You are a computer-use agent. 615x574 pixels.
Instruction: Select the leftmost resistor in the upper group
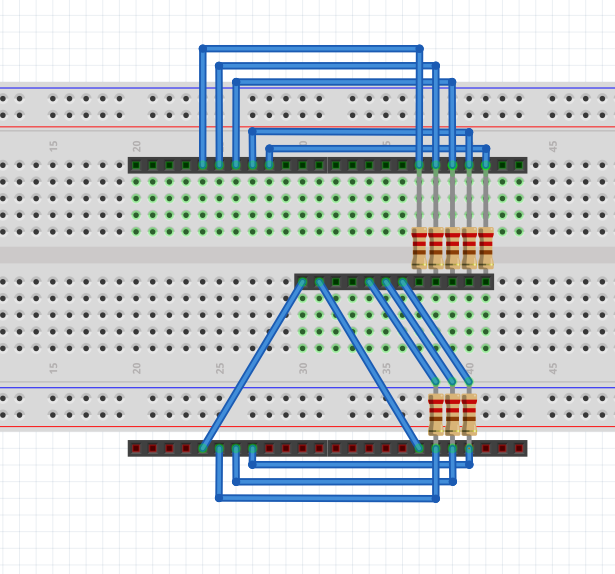pyautogui.click(x=419, y=247)
